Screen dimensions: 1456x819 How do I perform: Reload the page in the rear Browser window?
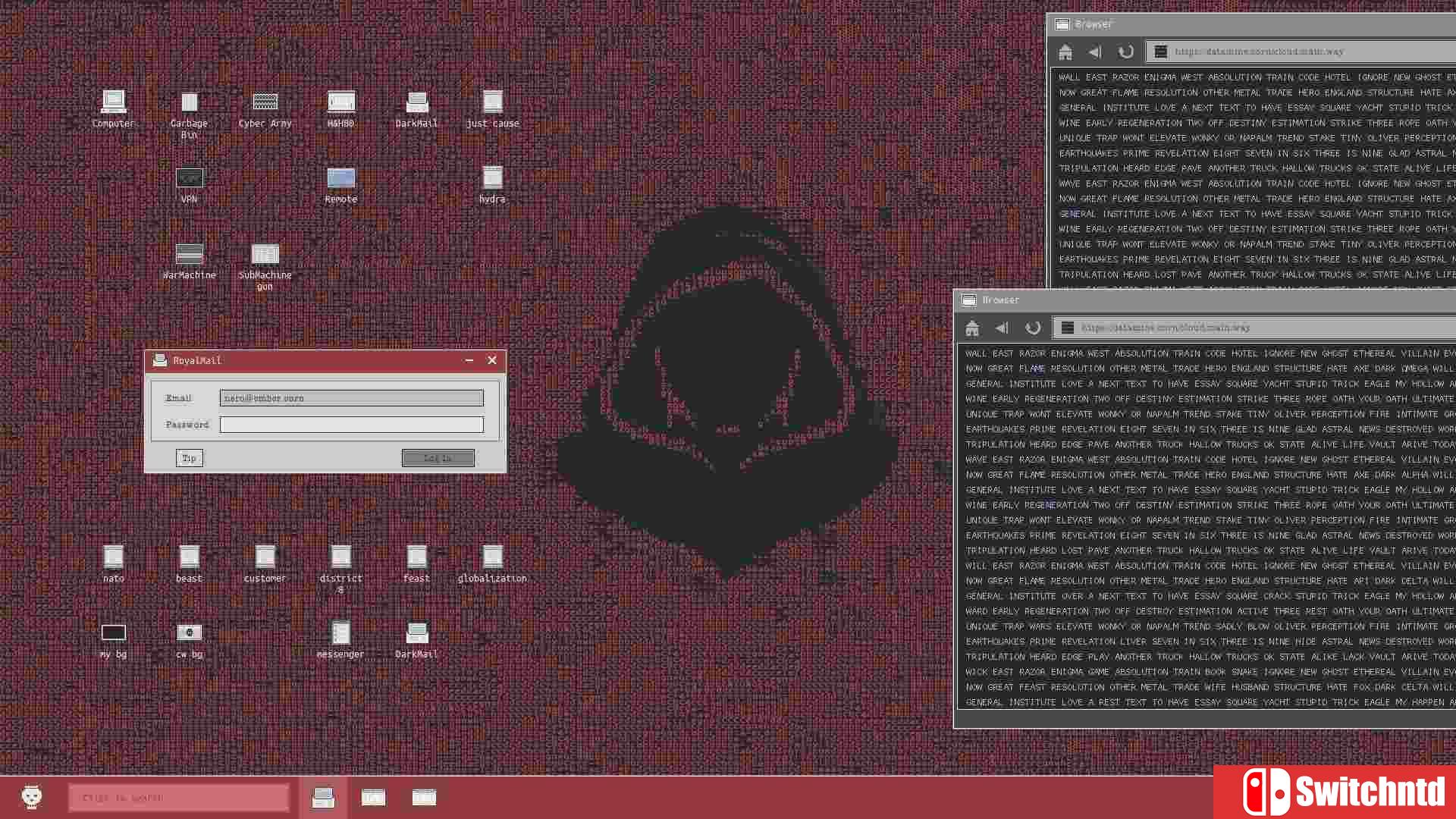(1126, 52)
